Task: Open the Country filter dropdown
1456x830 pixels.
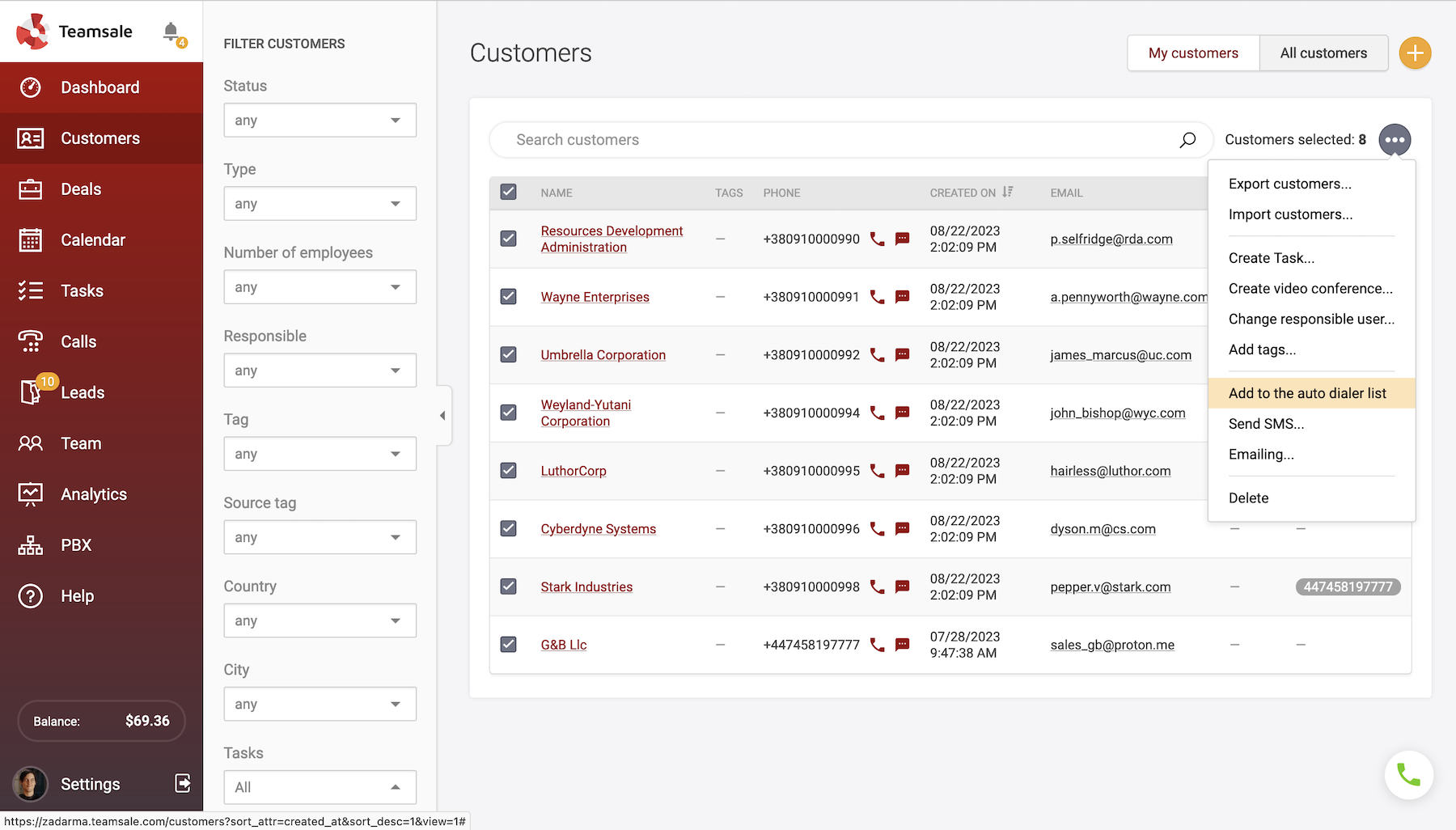Action: pyautogui.click(x=320, y=620)
